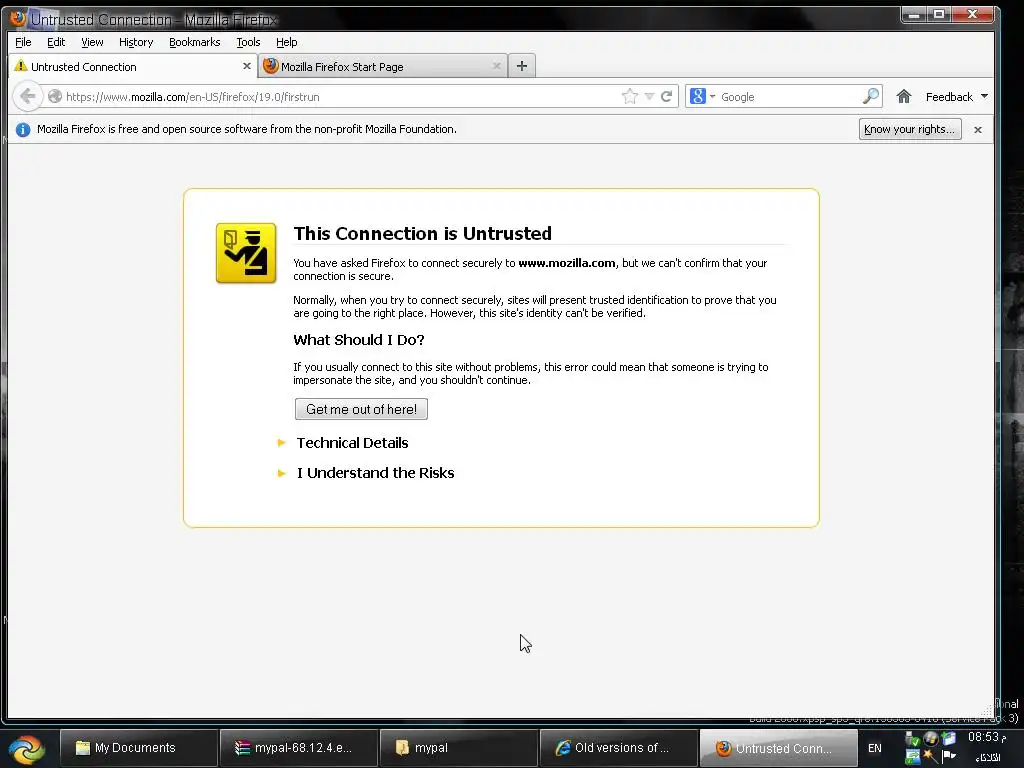Open the mypal folder taskbar item
Screen dimensions: 1024x768
(458, 748)
